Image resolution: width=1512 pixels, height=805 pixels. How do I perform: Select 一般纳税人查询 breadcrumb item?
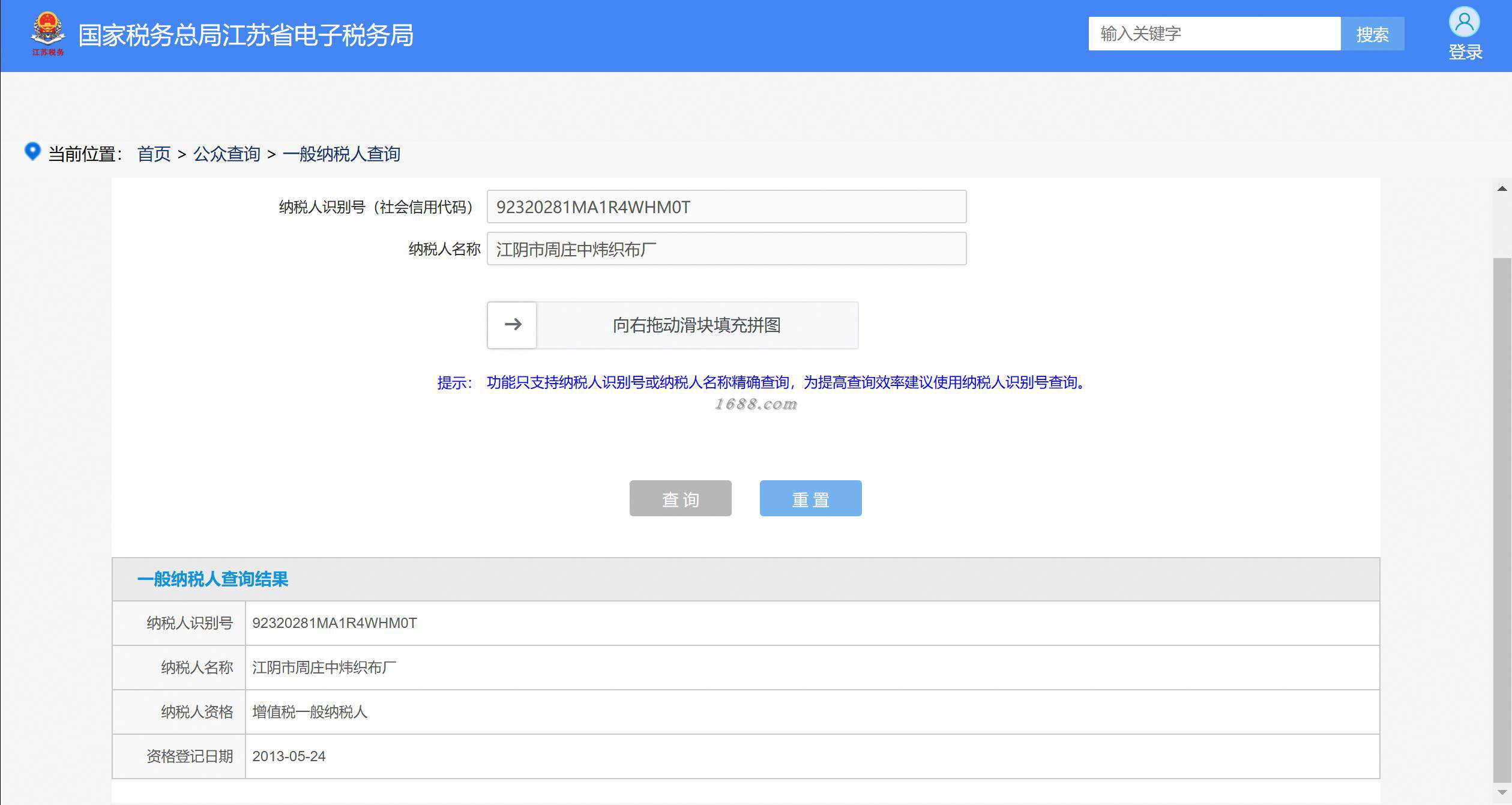[x=341, y=154]
